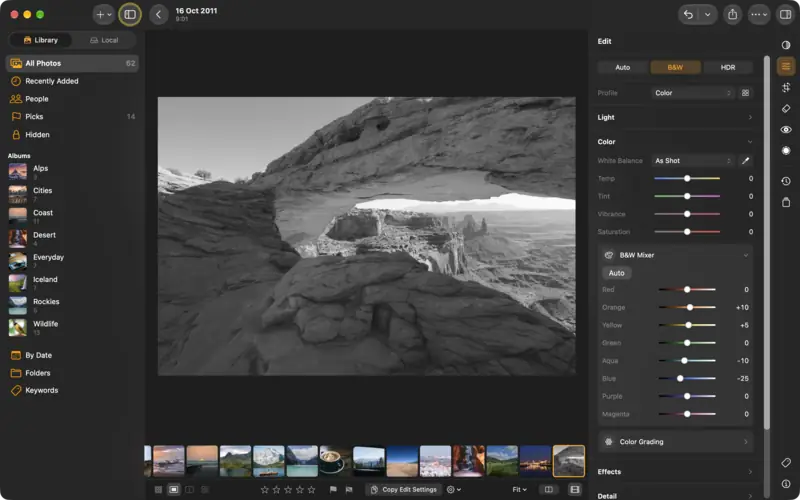Click the B&W Mixer Auto button
Screen dimensions: 800x500
coord(616,273)
